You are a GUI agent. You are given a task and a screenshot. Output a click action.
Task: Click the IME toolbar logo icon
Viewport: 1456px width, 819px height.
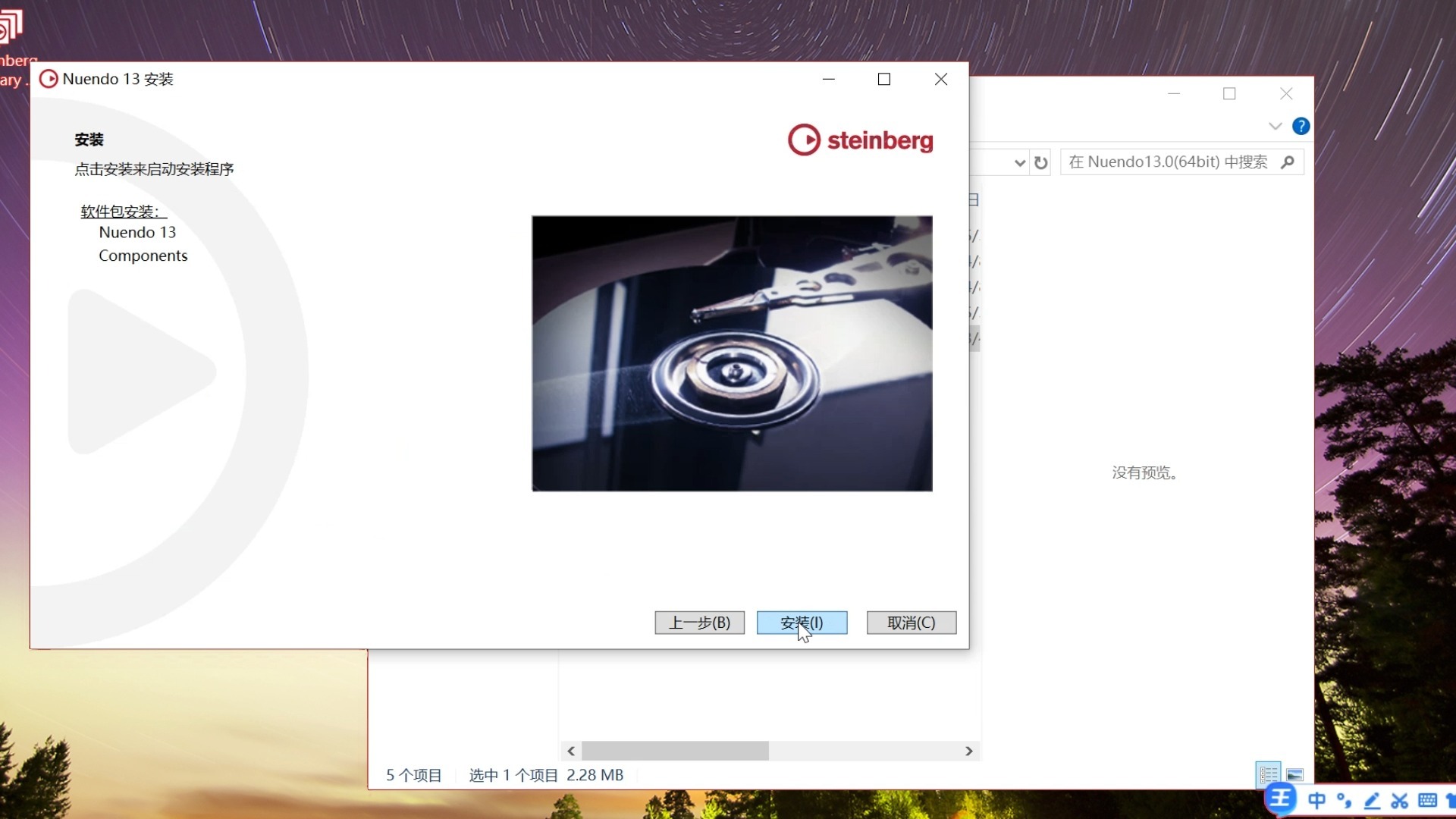tap(1282, 799)
